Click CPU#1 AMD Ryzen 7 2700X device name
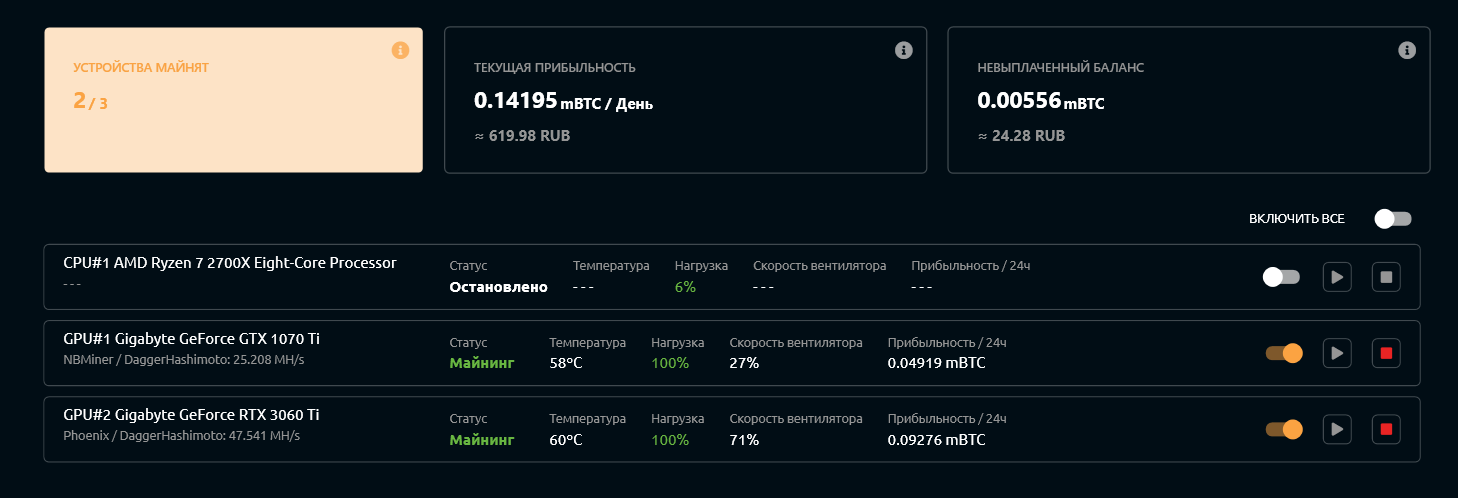Viewport: 1458px width, 498px height. pos(230,263)
